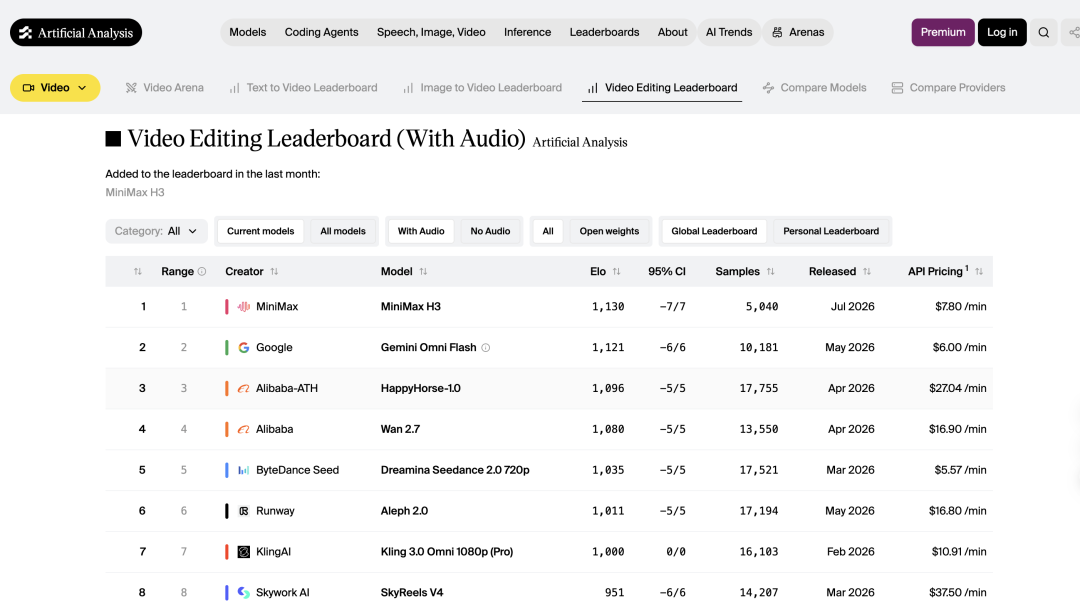Sort the Samples column with arrows icon

(x=770, y=271)
